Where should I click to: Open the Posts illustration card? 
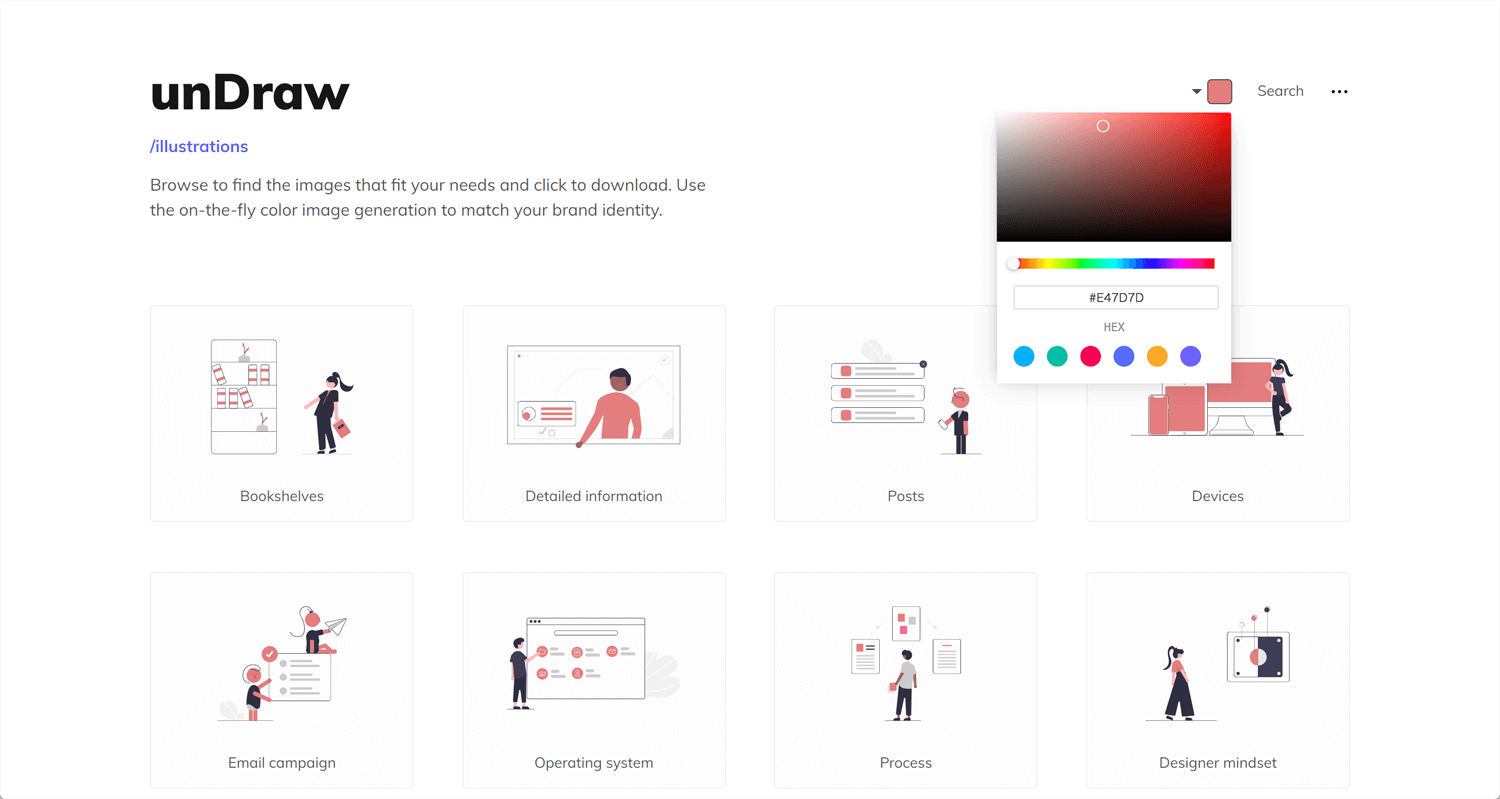905,413
